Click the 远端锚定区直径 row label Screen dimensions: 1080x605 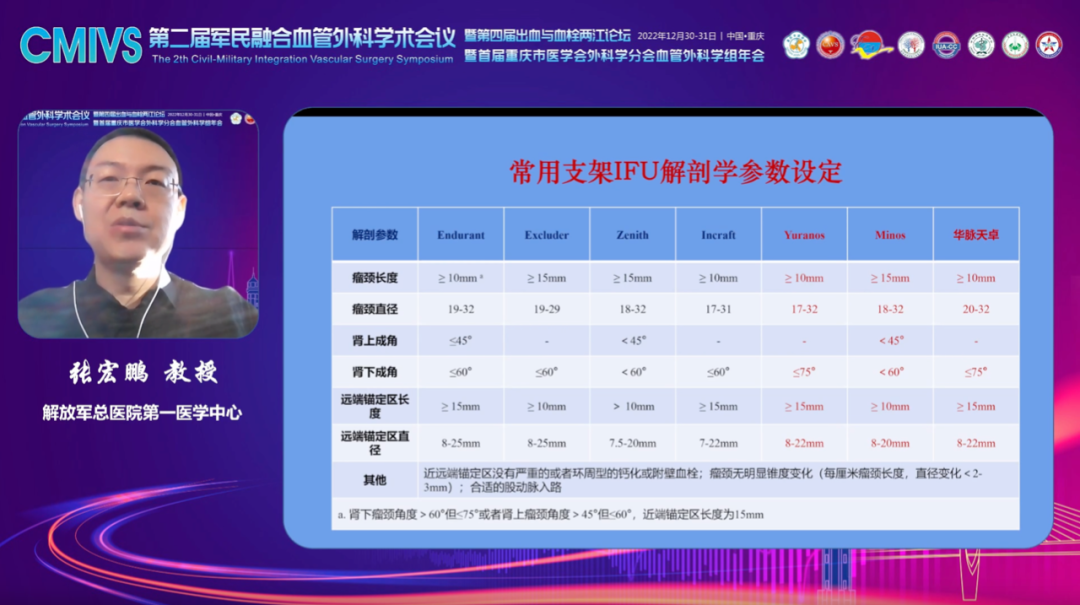(x=375, y=442)
